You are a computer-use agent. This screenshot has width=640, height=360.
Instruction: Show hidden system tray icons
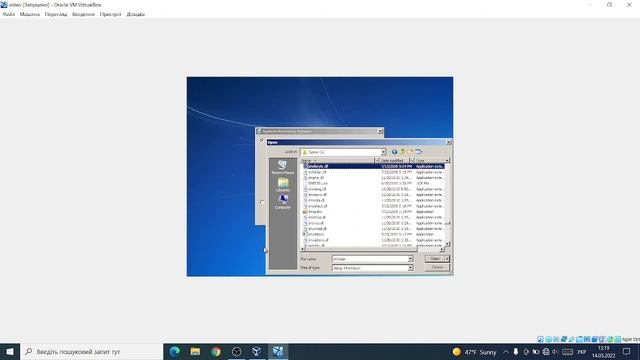click(506, 352)
